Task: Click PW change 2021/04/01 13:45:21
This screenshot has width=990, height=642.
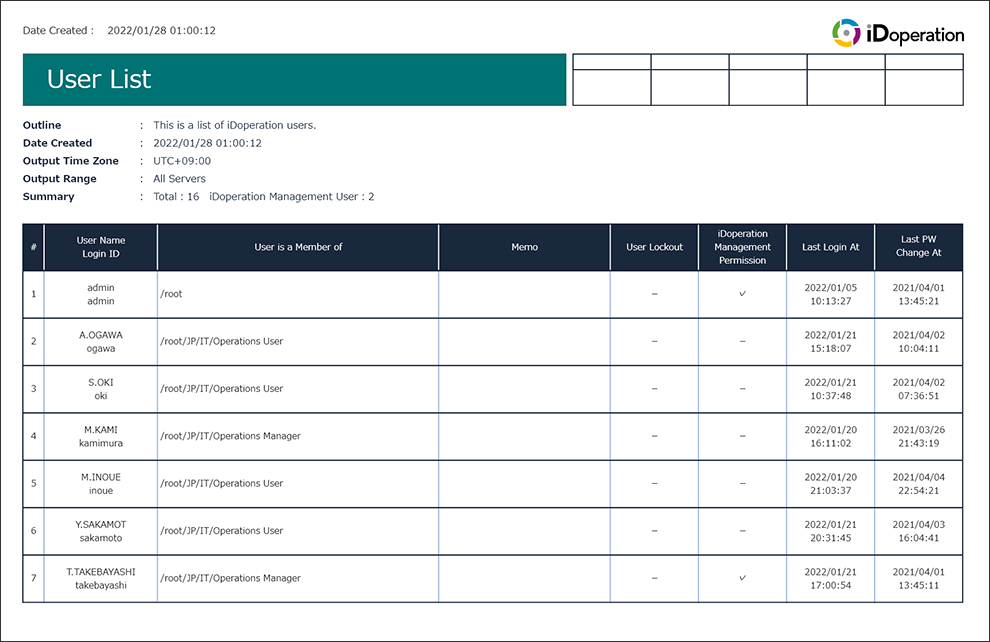Action: tap(919, 294)
